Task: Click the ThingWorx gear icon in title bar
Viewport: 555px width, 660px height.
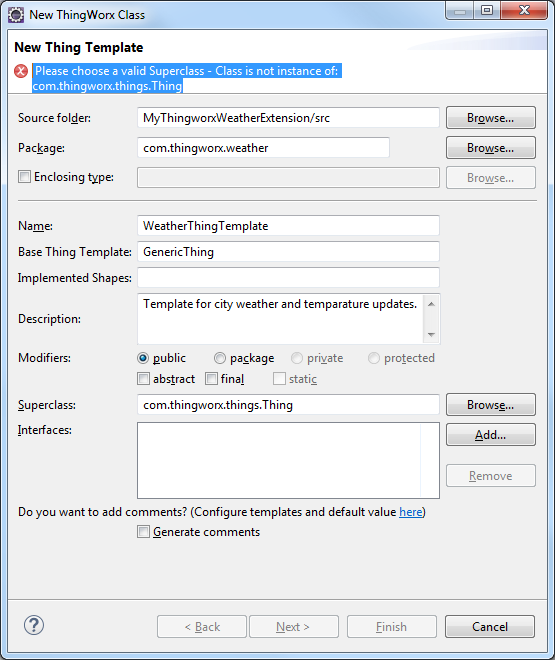Action: click(x=16, y=15)
